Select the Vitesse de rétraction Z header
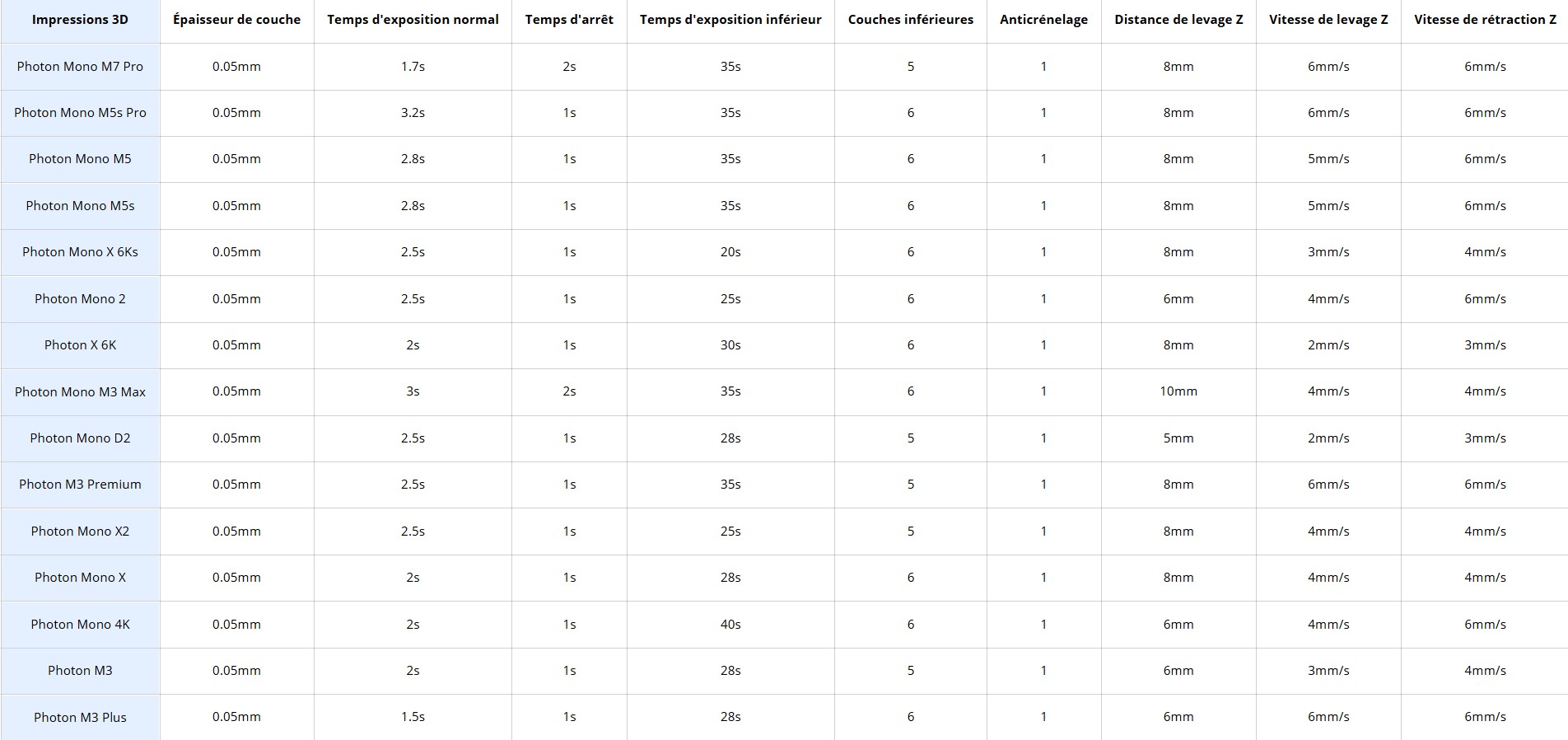Image resolution: width=1568 pixels, height=740 pixels. click(x=1485, y=20)
